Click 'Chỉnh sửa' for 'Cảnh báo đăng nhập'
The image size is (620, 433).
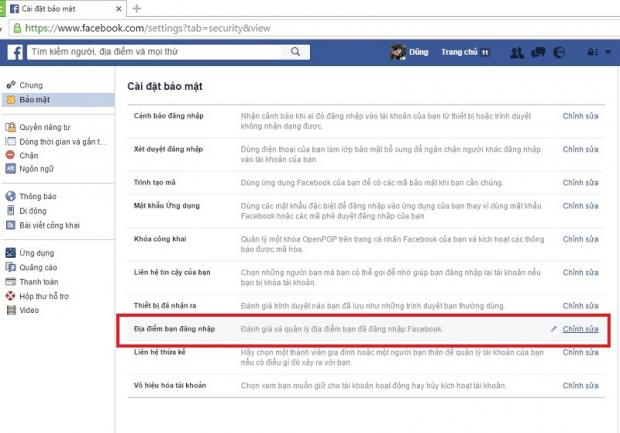(580, 117)
